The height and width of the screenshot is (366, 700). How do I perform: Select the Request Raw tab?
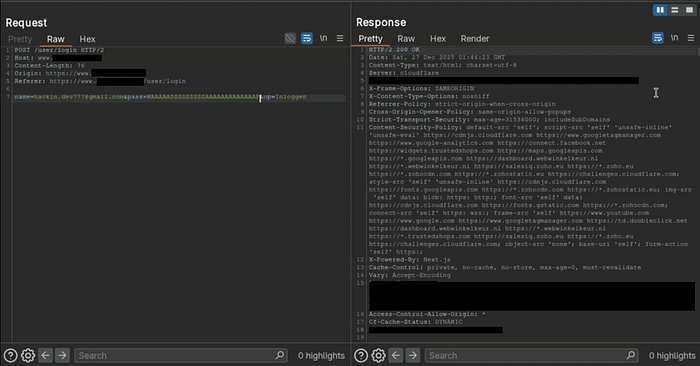[56, 39]
